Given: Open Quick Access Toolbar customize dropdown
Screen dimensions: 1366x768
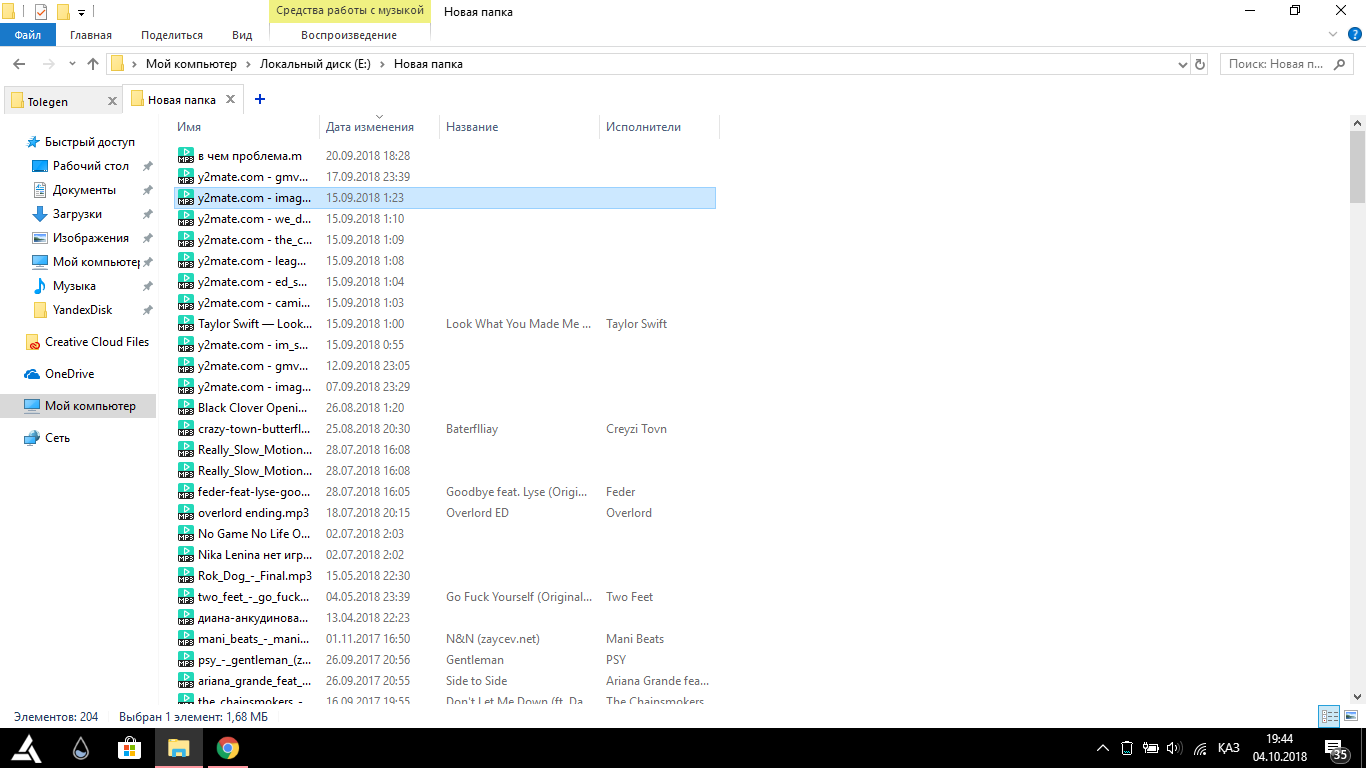Looking at the screenshot, I should pyautogui.click(x=81, y=13).
